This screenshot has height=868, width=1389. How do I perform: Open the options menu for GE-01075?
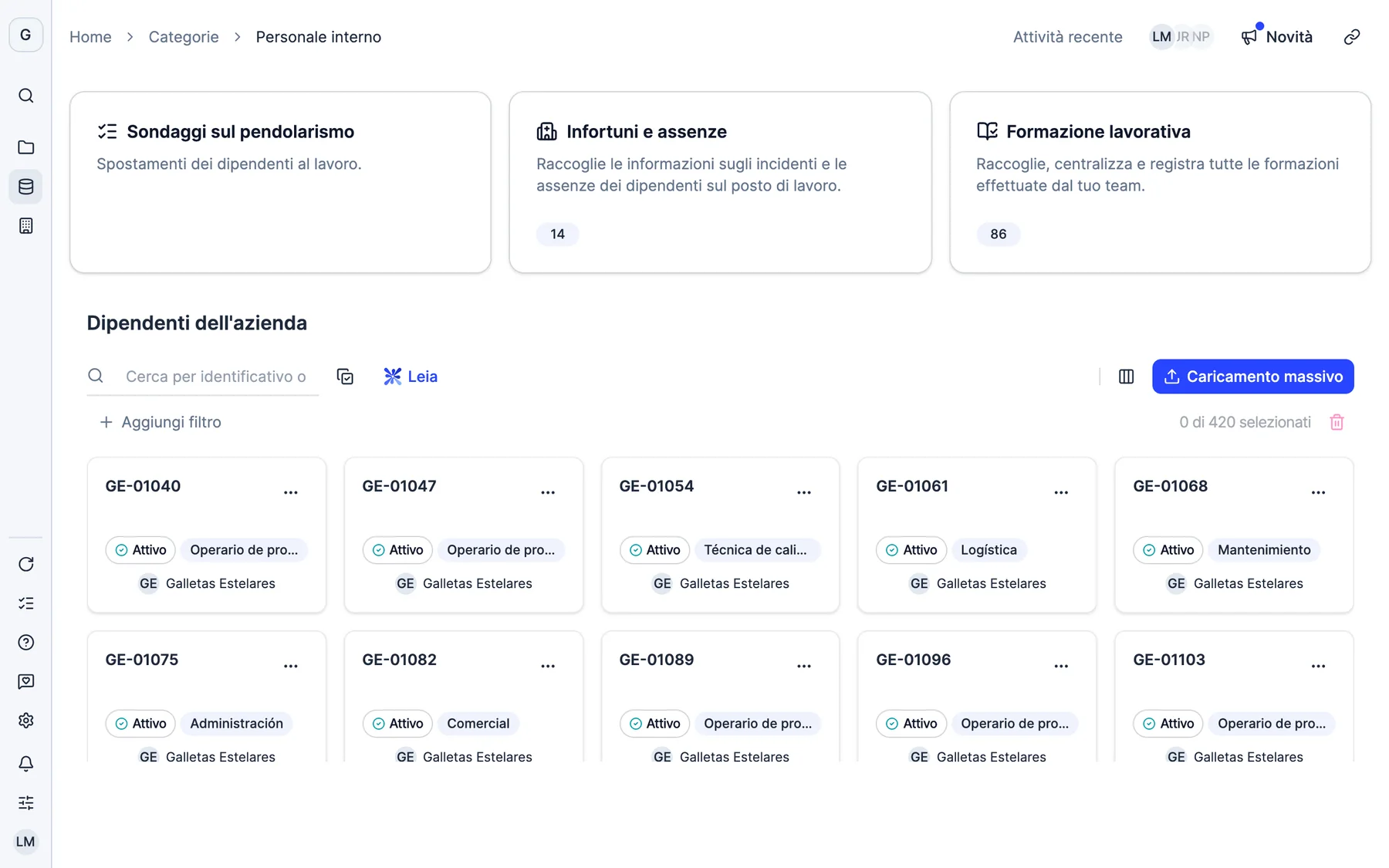click(290, 666)
